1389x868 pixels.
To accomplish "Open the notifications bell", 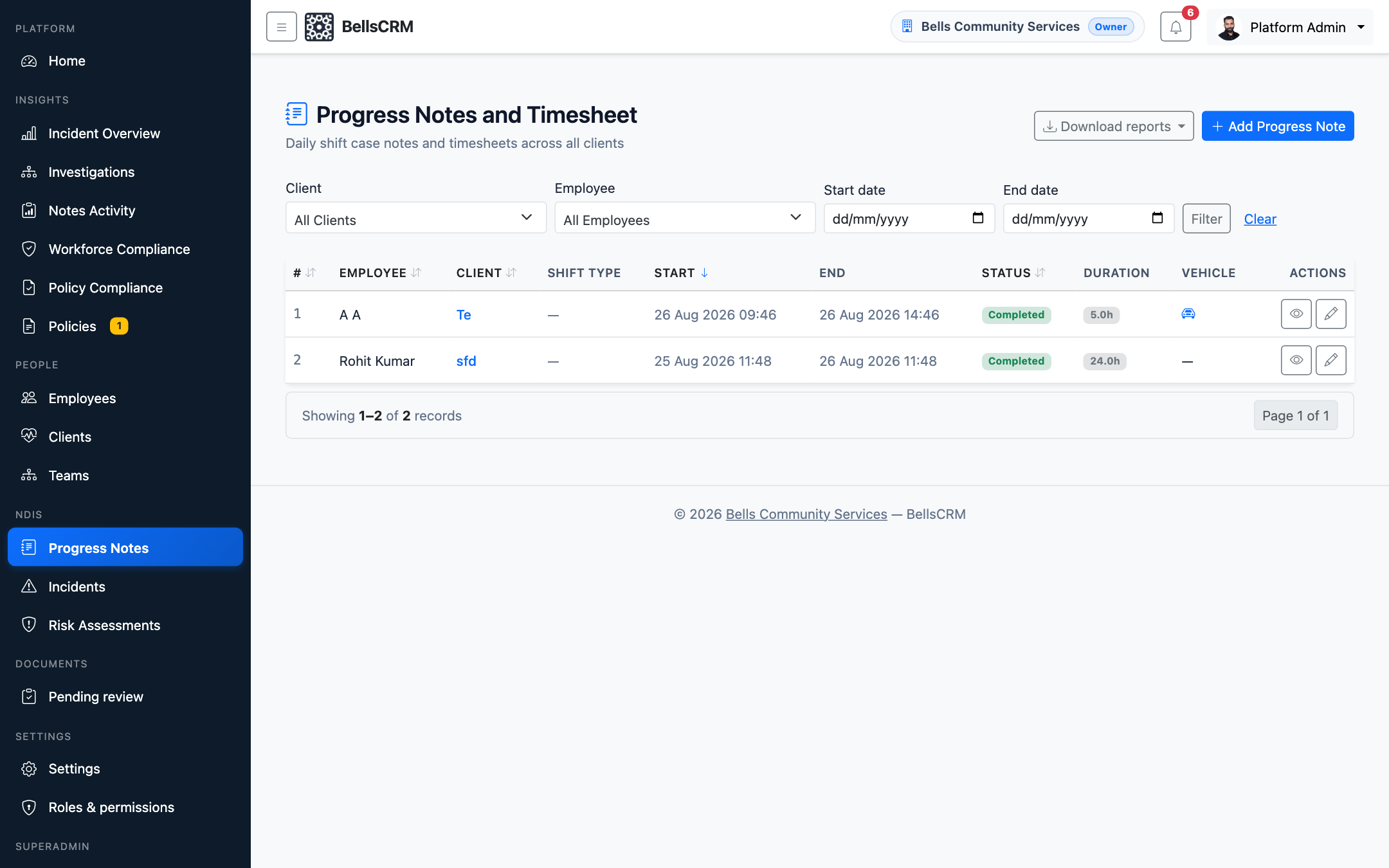I will [x=1176, y=27].
